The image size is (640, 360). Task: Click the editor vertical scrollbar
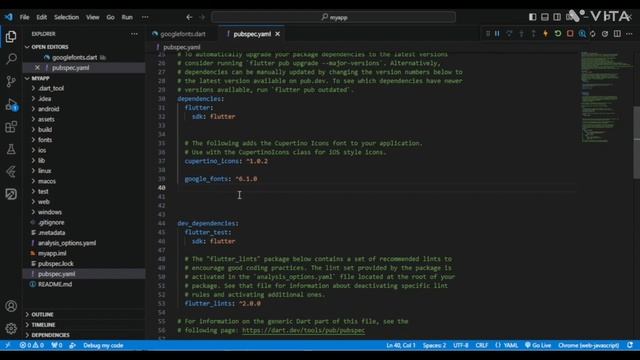click(x=636, y=142)
